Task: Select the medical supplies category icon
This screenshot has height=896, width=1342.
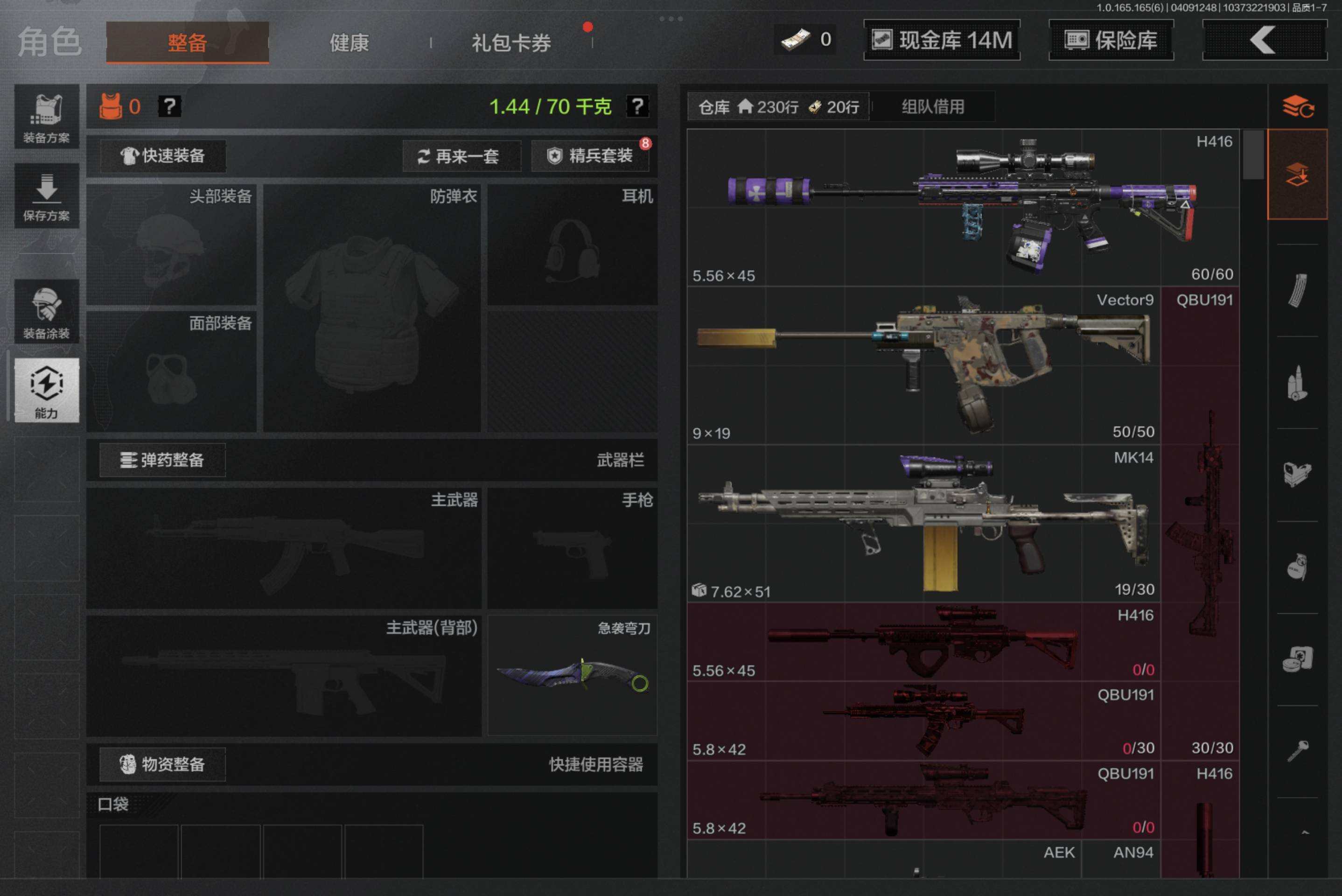Action: click(x=1298, y=659)
